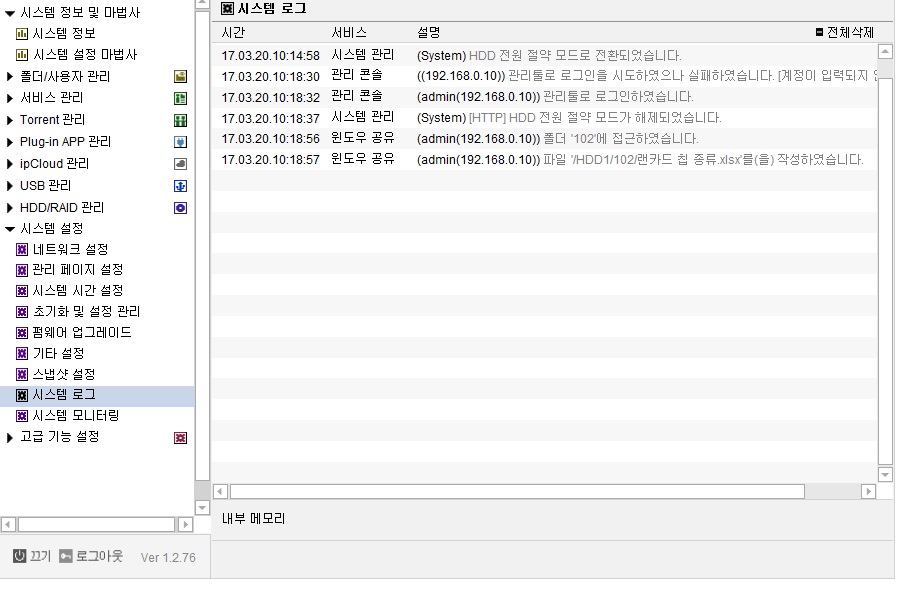907x589 pixels.
Task: Click log table scroll up arrow
Action: pos(885,51)
